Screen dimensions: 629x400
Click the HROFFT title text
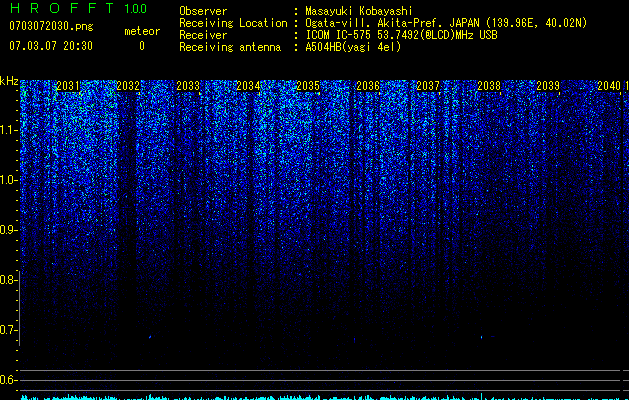pos(62,8)
